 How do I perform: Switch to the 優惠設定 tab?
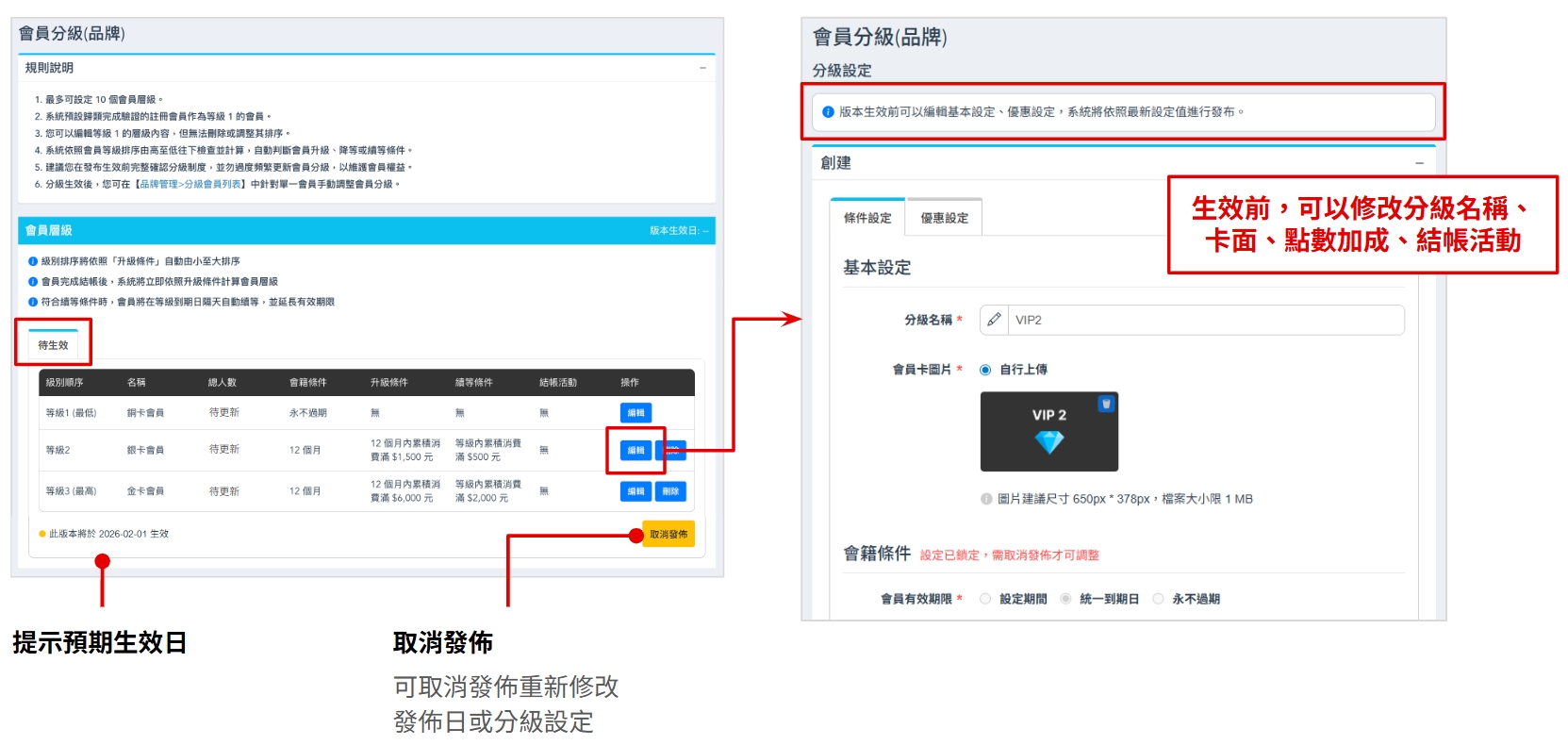tap(944, 218)
